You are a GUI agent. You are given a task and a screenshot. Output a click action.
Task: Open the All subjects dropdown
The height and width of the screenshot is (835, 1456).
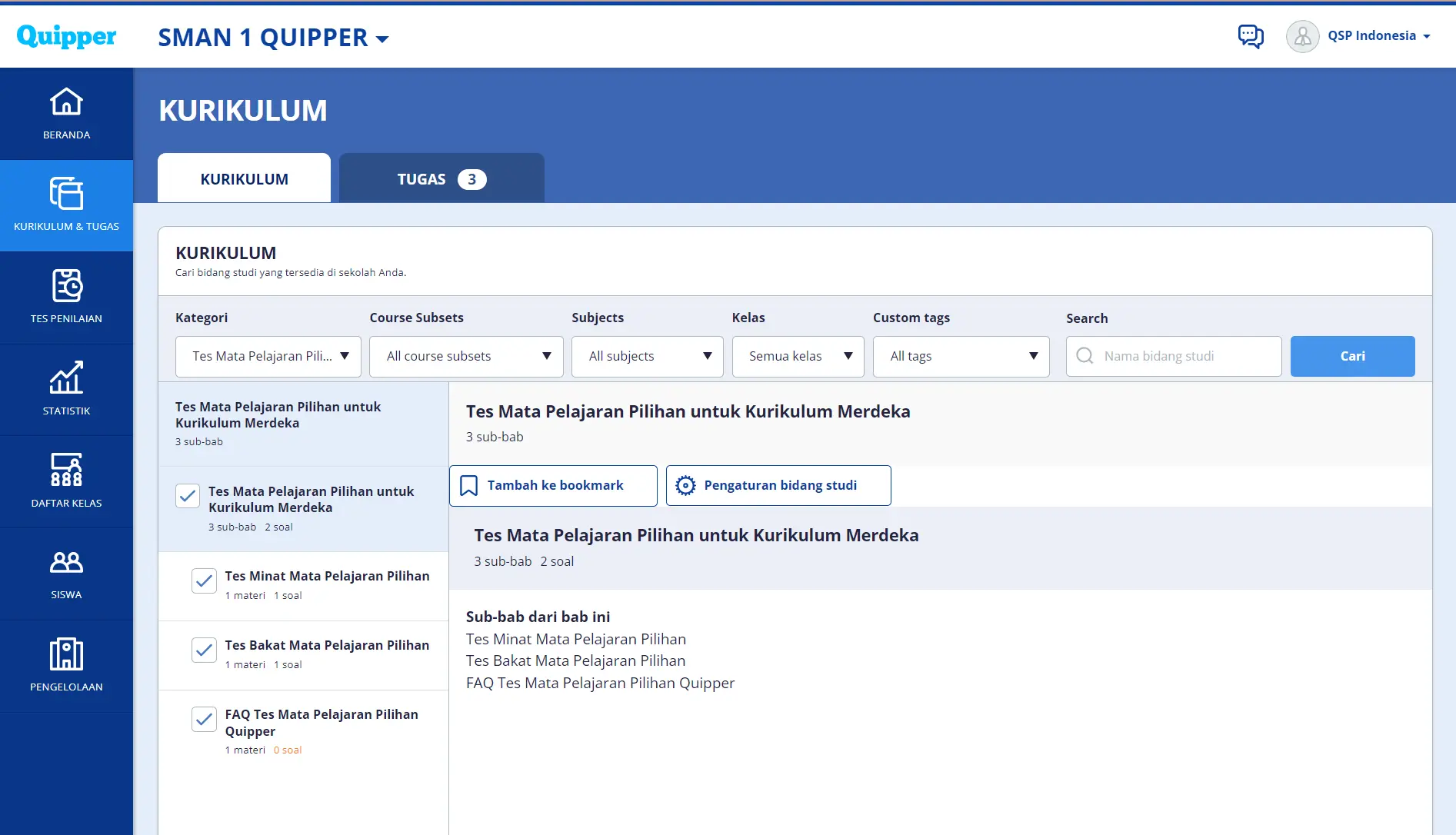click(647, 357)
